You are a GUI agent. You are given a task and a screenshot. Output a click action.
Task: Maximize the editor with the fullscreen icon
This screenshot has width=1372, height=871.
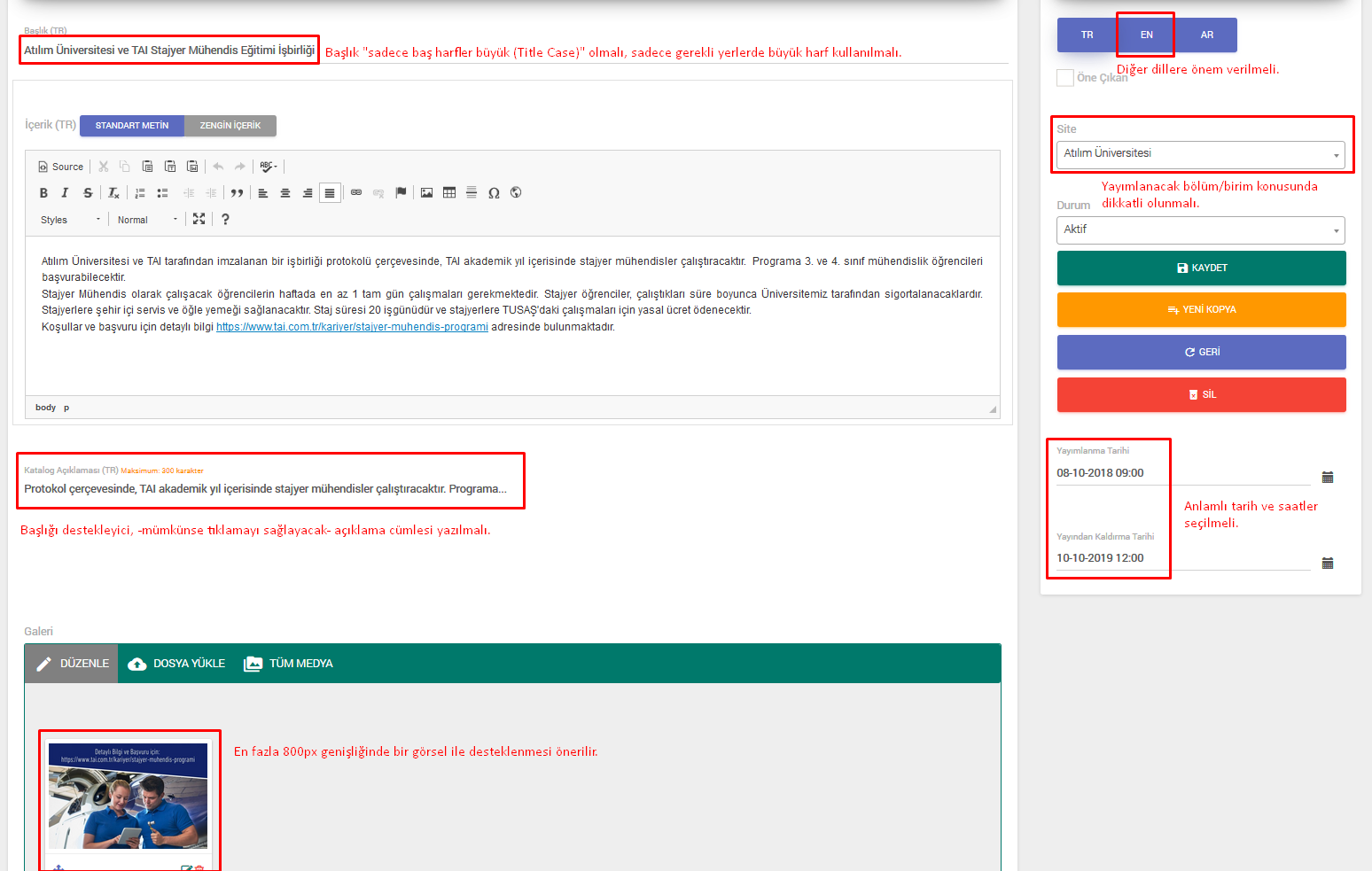click(199, 219)
